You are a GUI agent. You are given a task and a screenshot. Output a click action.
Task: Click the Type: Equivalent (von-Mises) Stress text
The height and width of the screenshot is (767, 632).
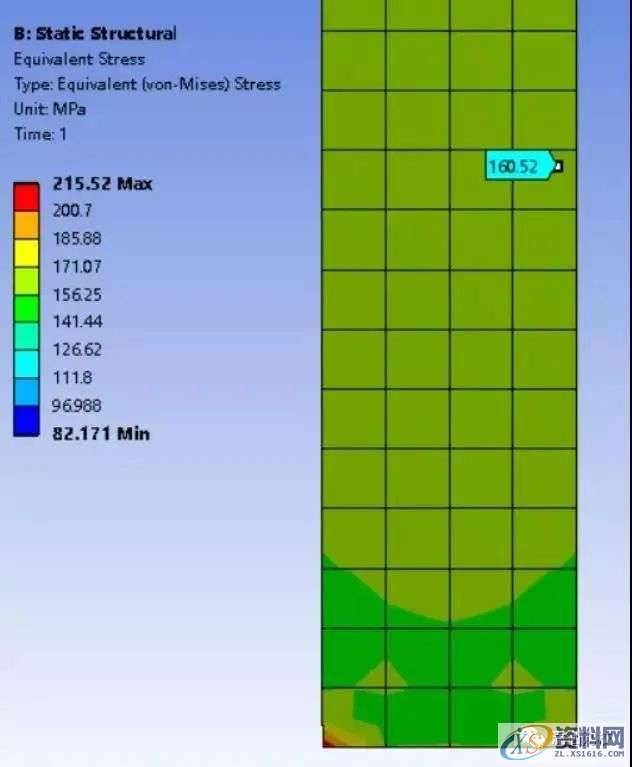coord(147,84)
